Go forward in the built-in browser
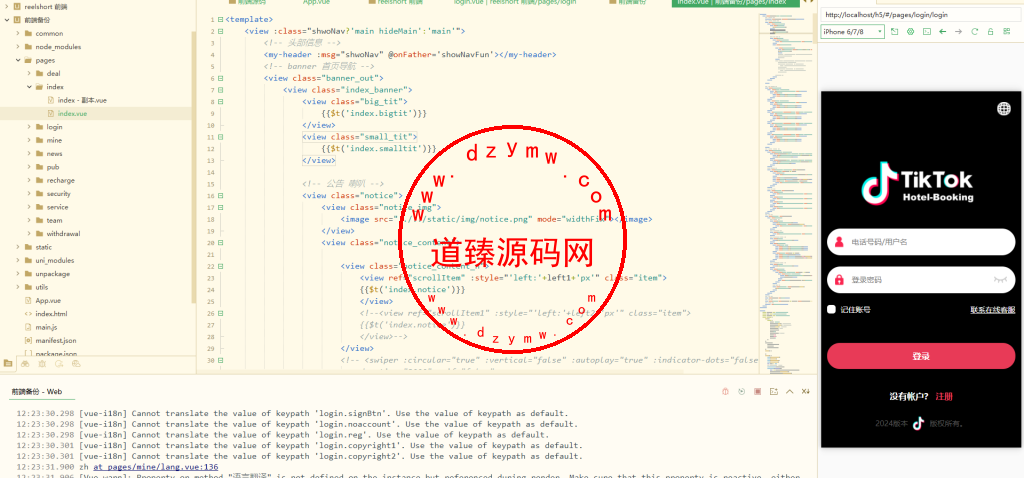This screenshot has height=478, width=1024. tap(958, 31)
